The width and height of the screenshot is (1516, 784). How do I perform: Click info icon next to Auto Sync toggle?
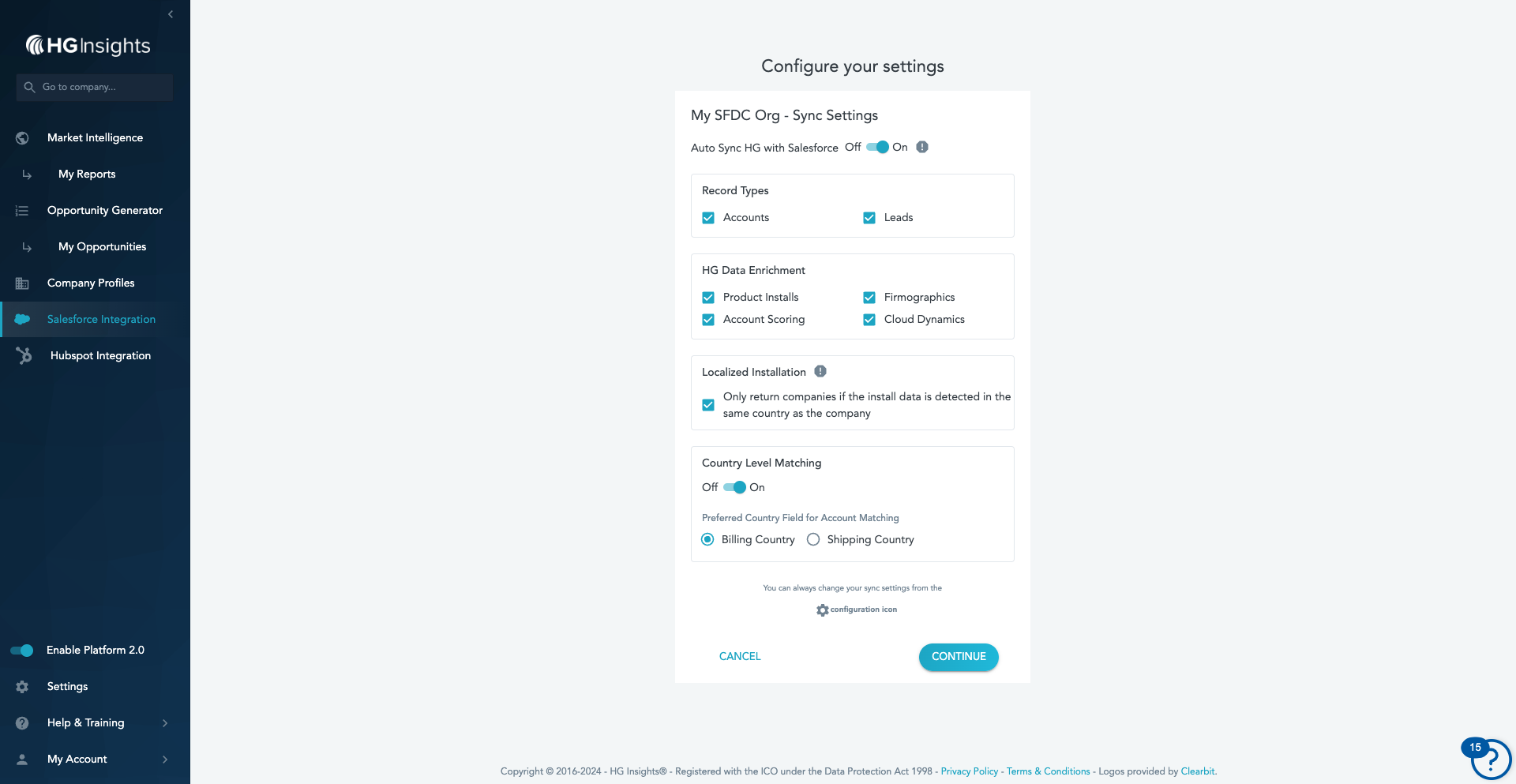tap(922, 147)
